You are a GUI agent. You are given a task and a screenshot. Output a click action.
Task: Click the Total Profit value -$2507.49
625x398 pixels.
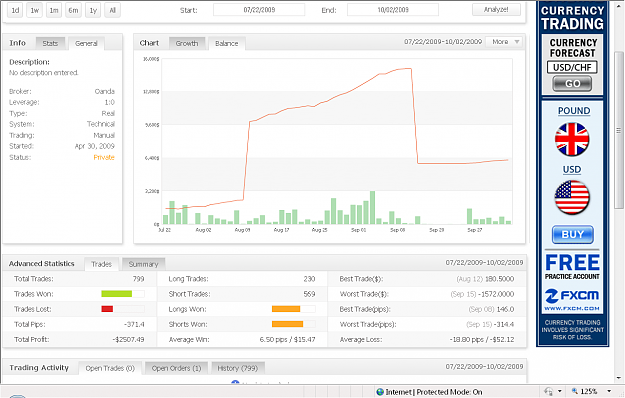(x=128, y=339)
